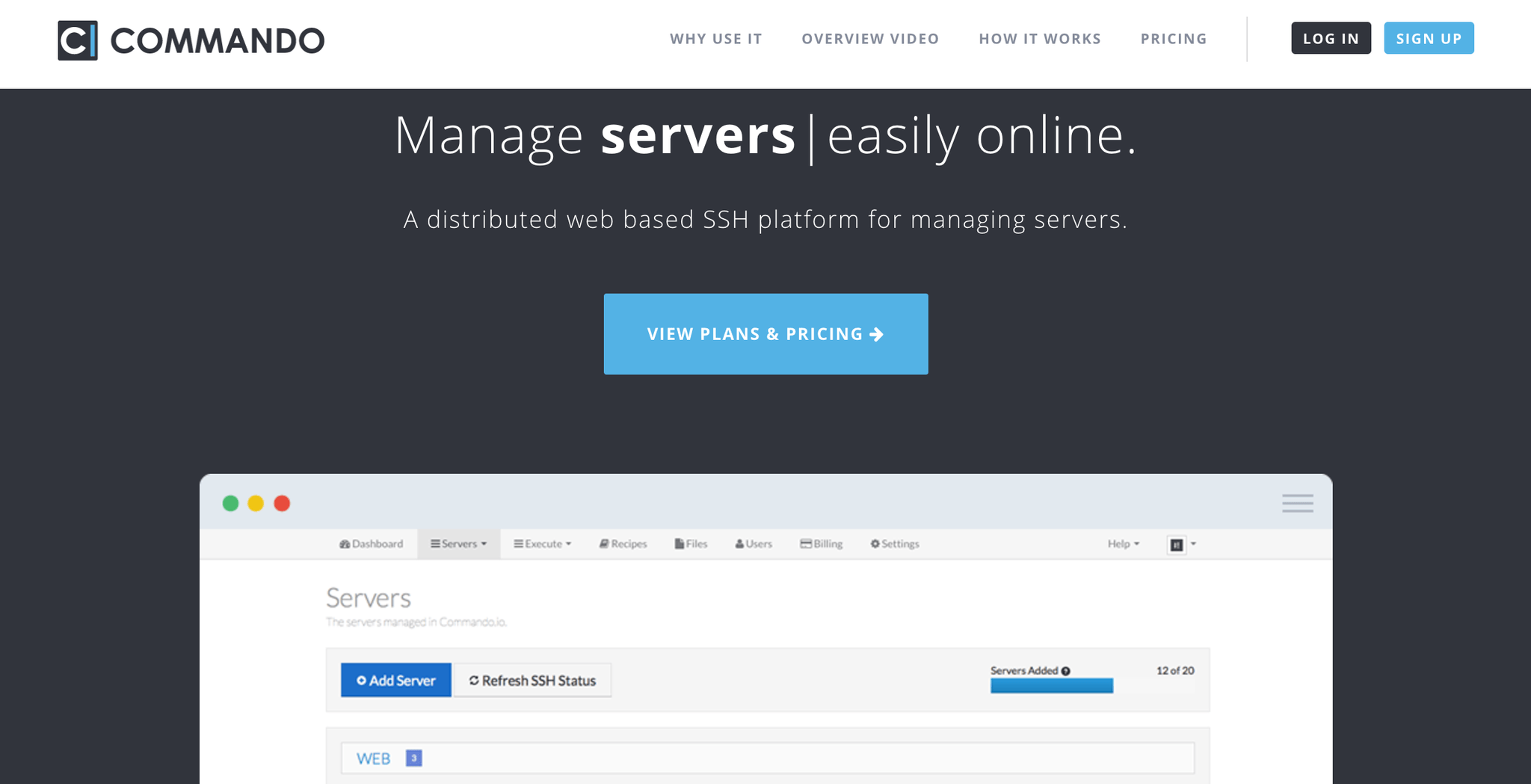Viewport: 1531px width, 784px height.
Task: Open the Help dropdown
Action: [x=1123, y=544]
